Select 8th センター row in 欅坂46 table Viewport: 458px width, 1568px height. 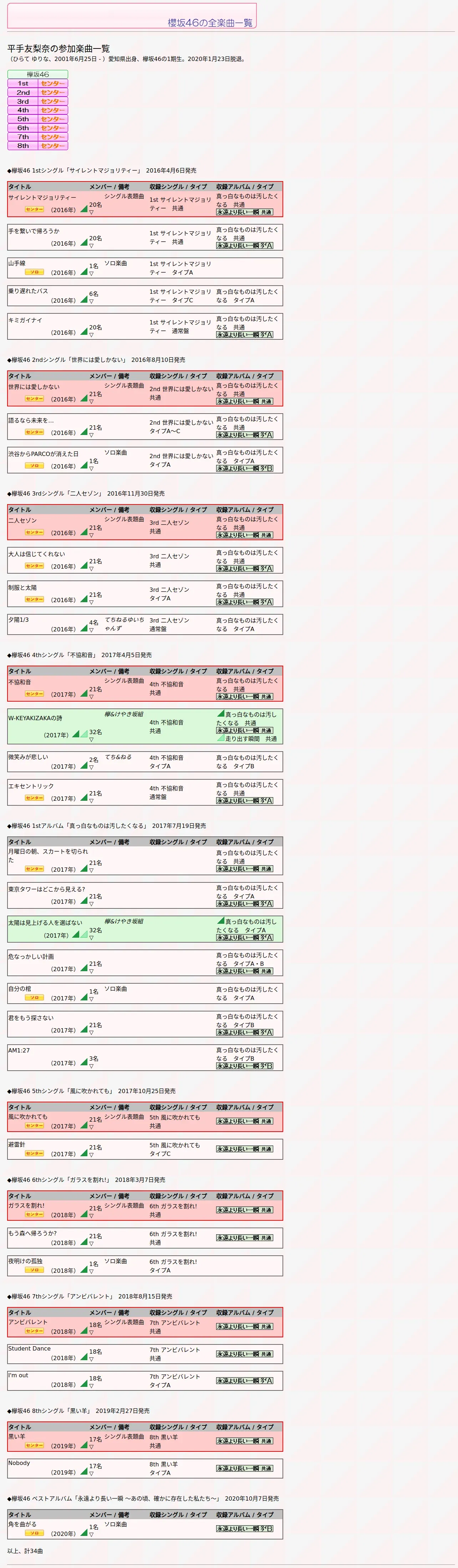pos(38,146)
